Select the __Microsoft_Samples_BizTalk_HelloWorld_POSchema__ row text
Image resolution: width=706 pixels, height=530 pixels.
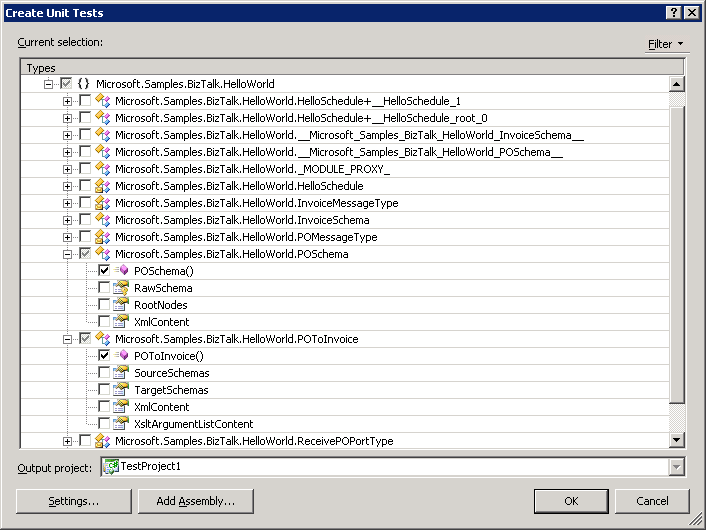(339, 152)
